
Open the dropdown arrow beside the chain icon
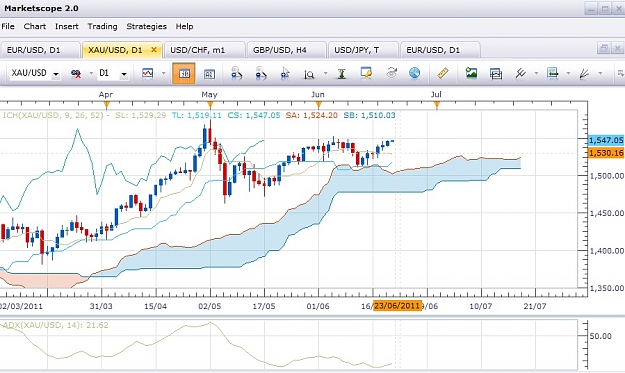91,73
